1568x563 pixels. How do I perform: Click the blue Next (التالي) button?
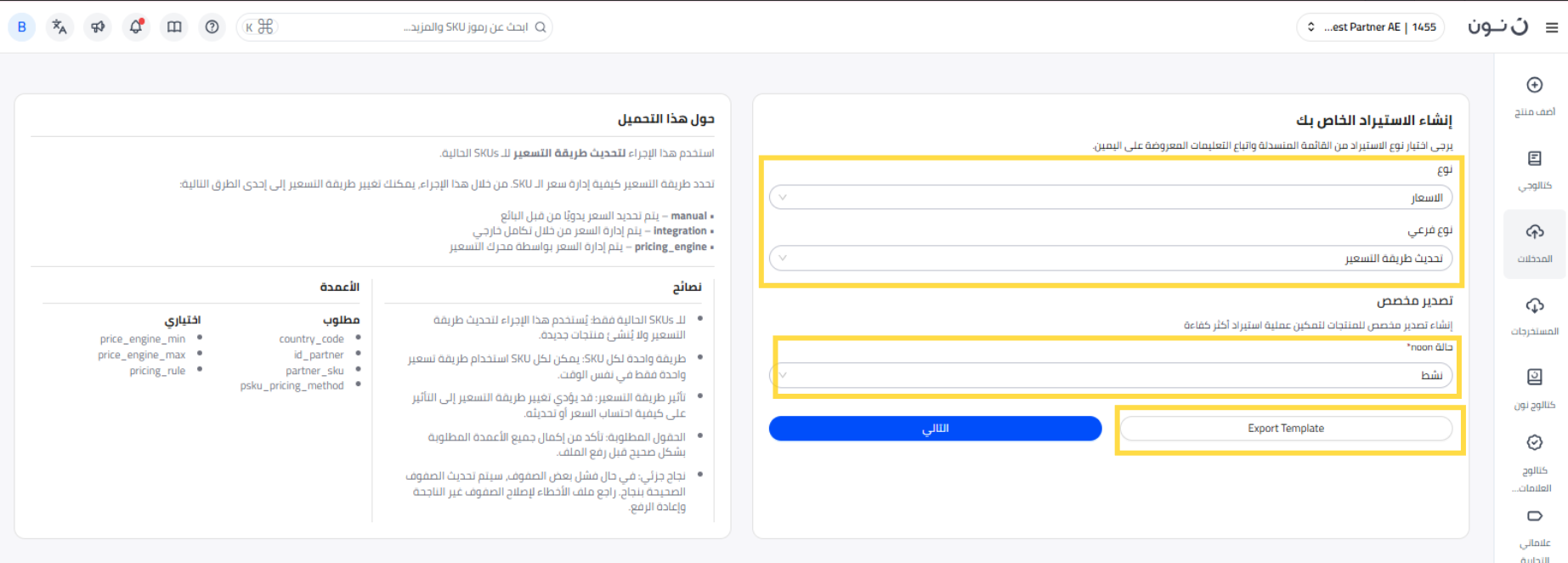click(x=935, y=429)
